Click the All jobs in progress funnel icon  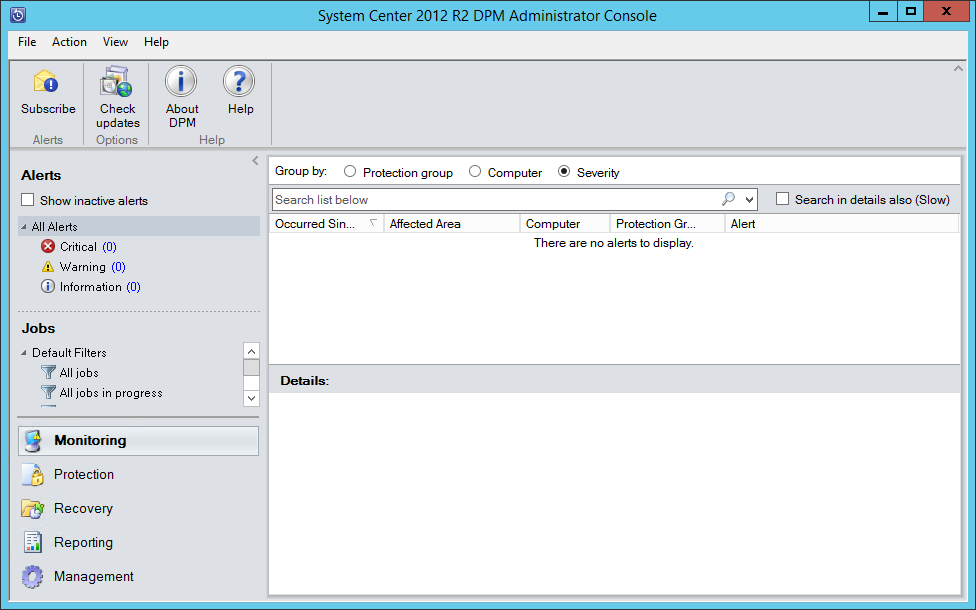click(48, 392)
